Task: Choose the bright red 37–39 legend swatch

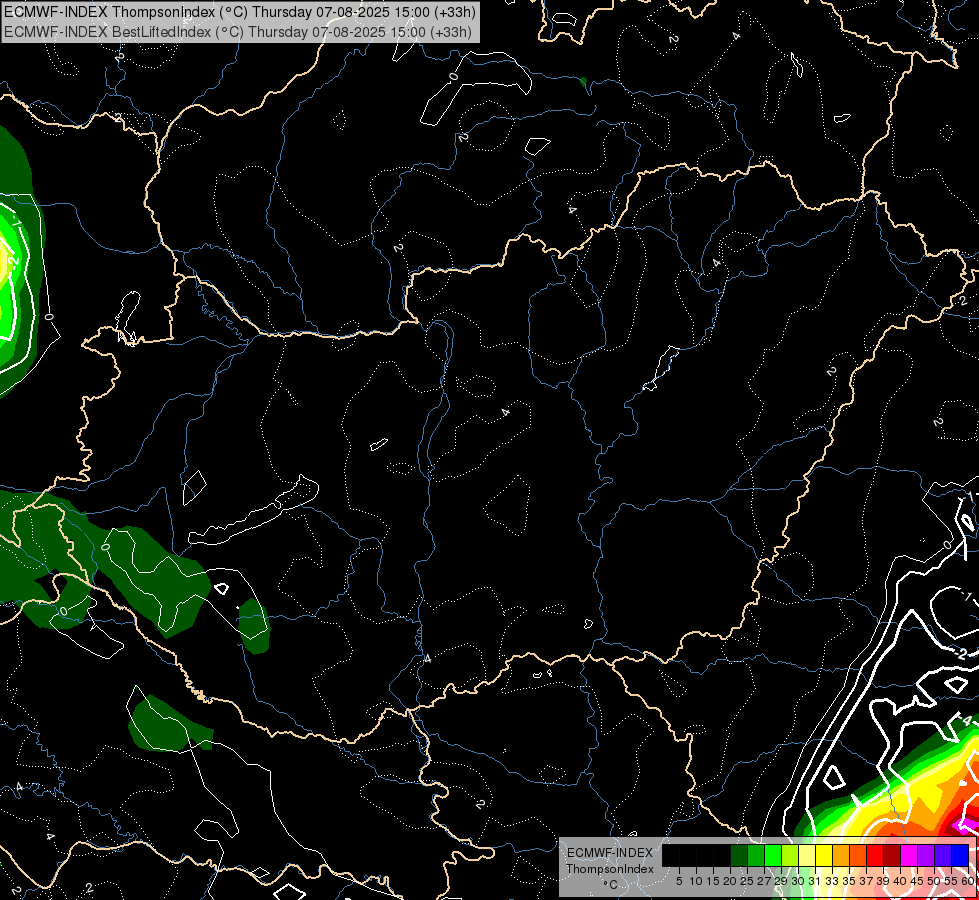Action: (875, 856)
